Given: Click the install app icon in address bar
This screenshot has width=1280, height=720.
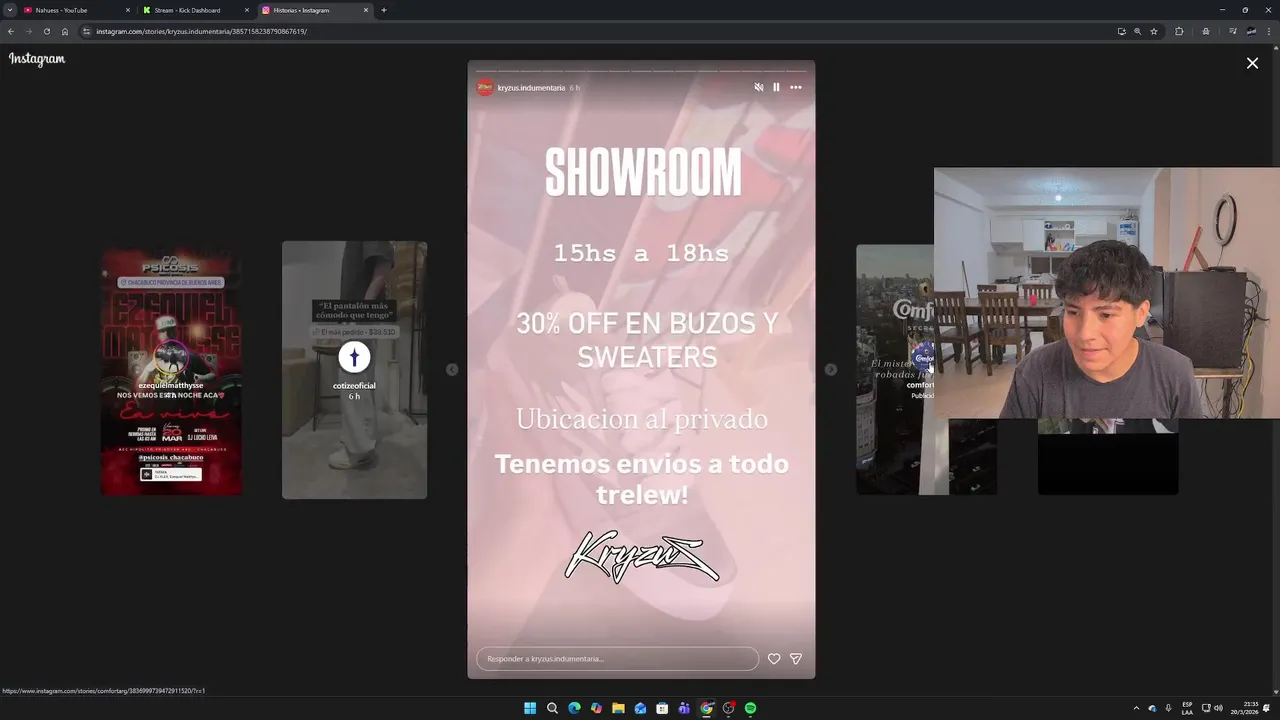Looking at the screenshot, I should pyautogui.click(x=1121, y=31).
